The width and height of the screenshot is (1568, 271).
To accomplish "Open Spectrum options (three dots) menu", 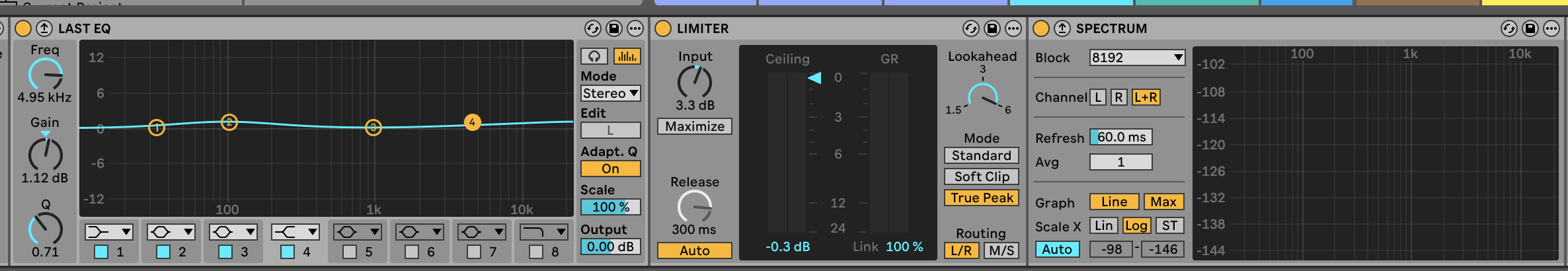I will (x=1551, y=28).
